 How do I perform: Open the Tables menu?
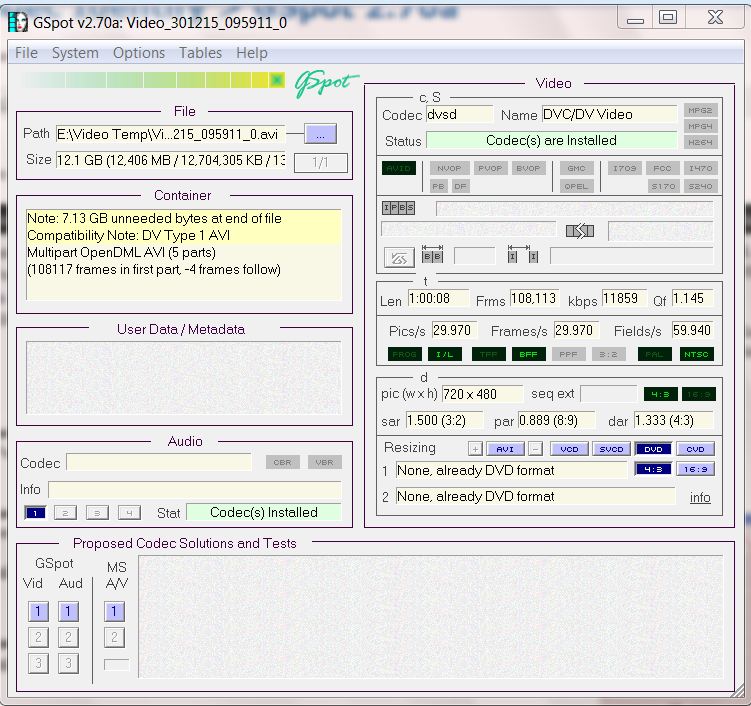click(200, 53)
